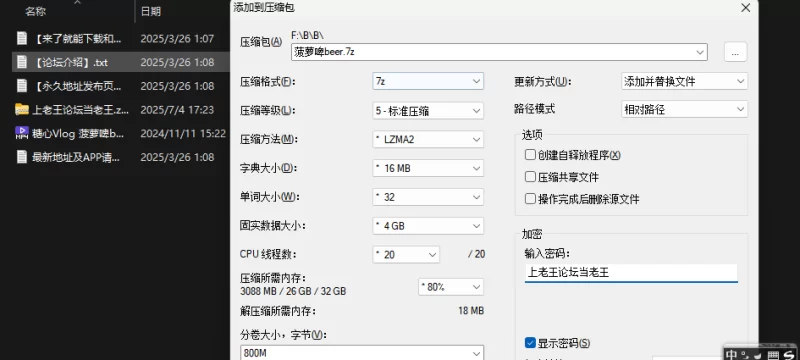Open the 压缩格式 7z dropdown
This screenshot has height=360, width=800.
click(428, 81)
